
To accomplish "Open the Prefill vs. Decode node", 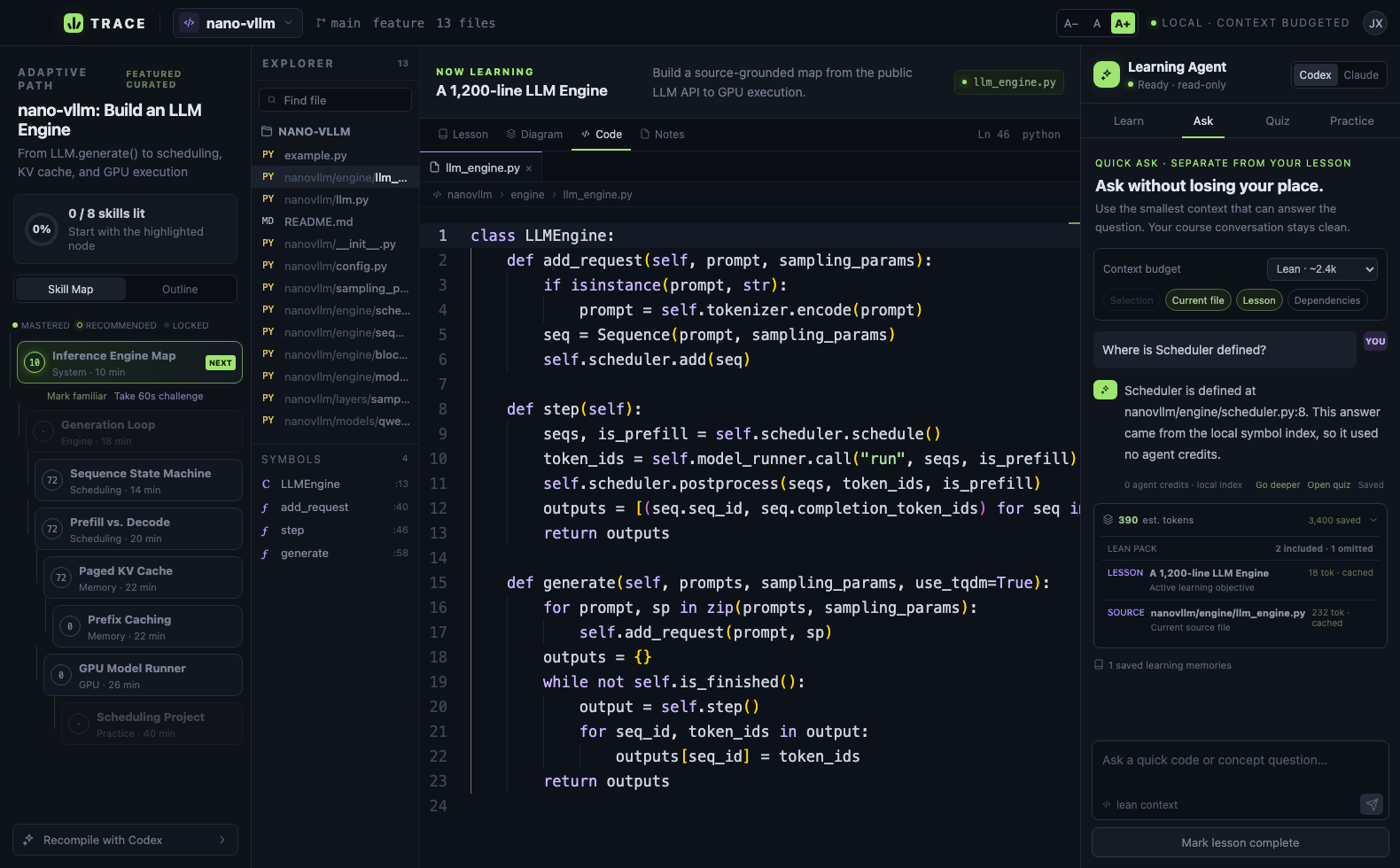I will coord(138,530).
